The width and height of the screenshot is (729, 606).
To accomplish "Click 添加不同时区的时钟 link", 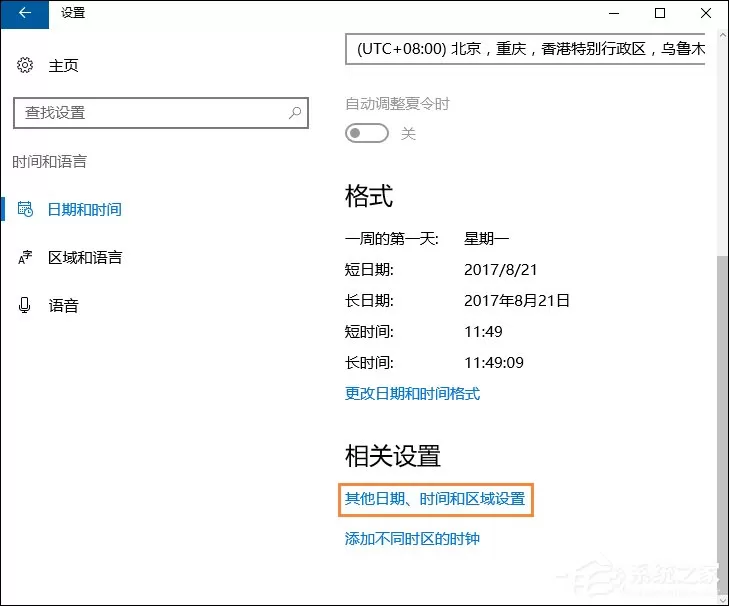I will 412,539.
